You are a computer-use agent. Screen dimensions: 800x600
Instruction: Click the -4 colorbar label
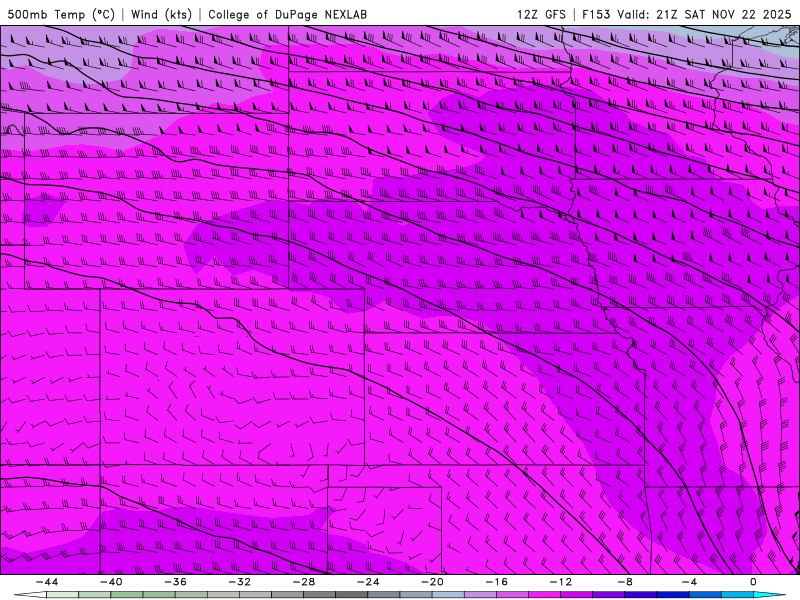click(x=689, y=582)
